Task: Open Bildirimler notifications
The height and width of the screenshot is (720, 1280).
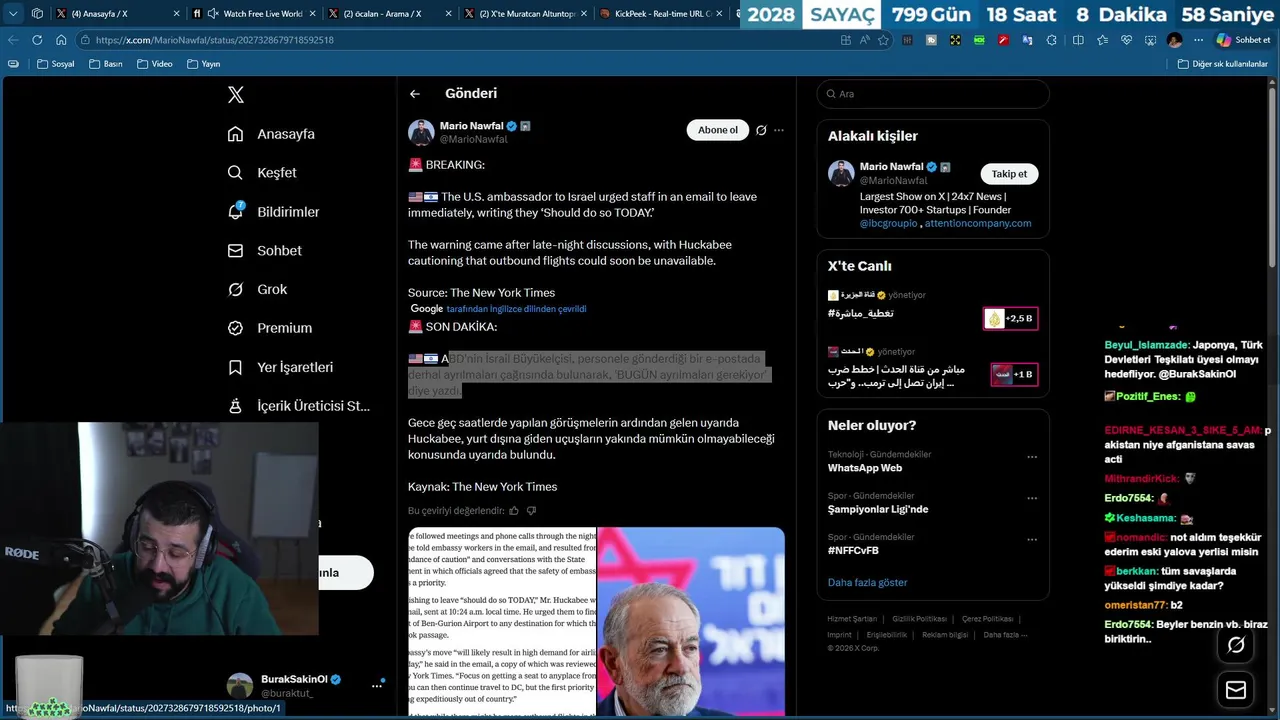Action: [273, 212]
